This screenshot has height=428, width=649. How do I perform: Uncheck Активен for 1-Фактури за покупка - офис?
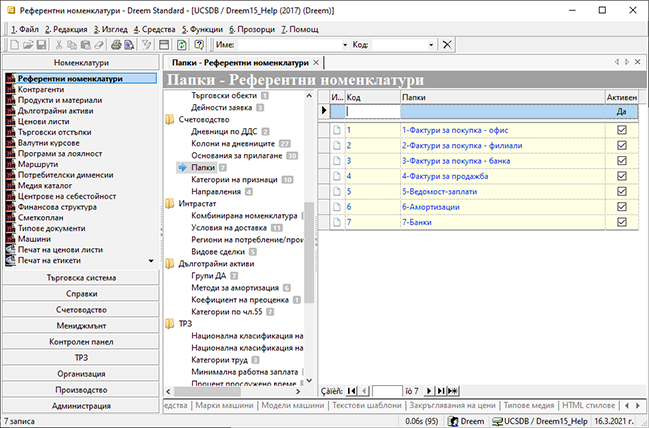[x=621, y=130]
